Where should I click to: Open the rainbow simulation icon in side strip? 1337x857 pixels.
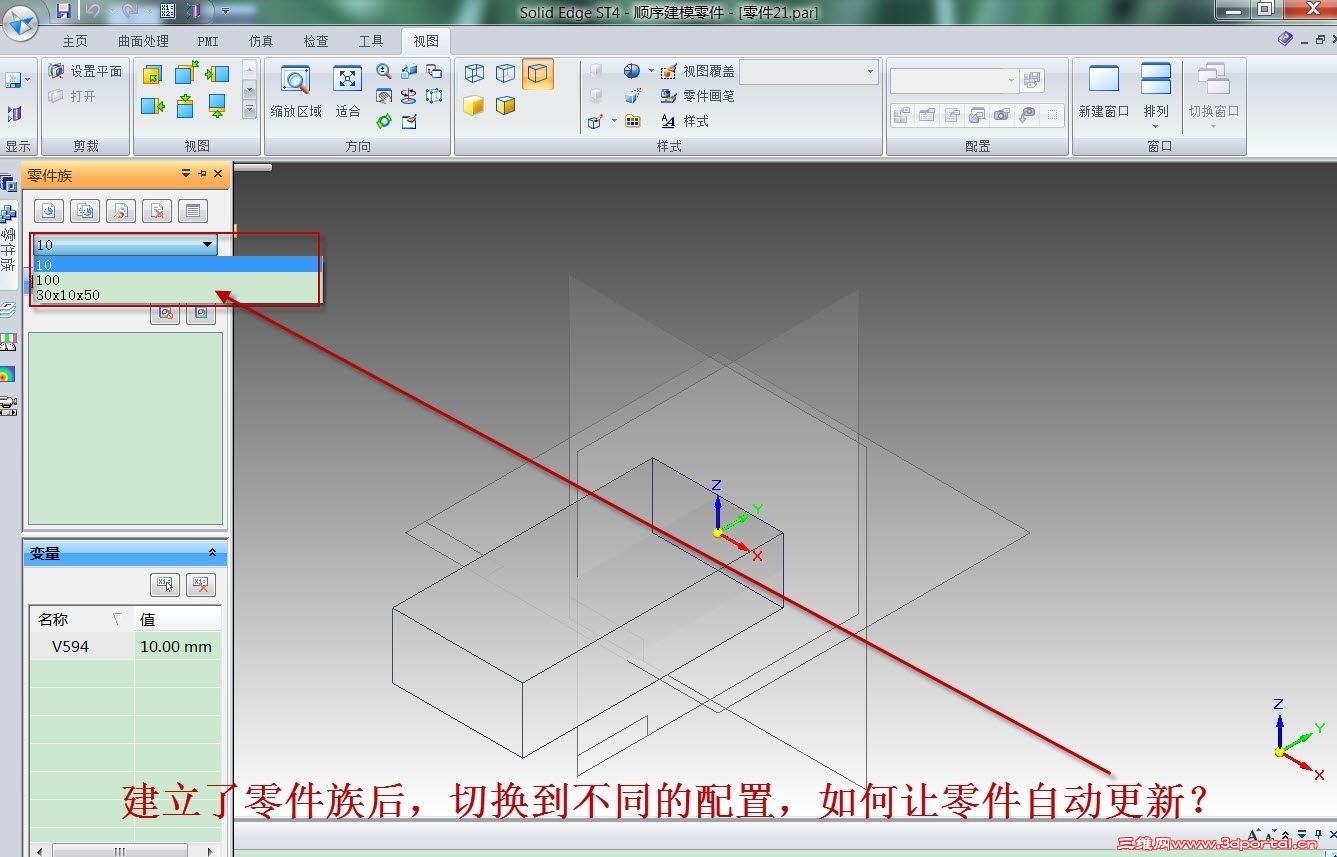[8, 374]
